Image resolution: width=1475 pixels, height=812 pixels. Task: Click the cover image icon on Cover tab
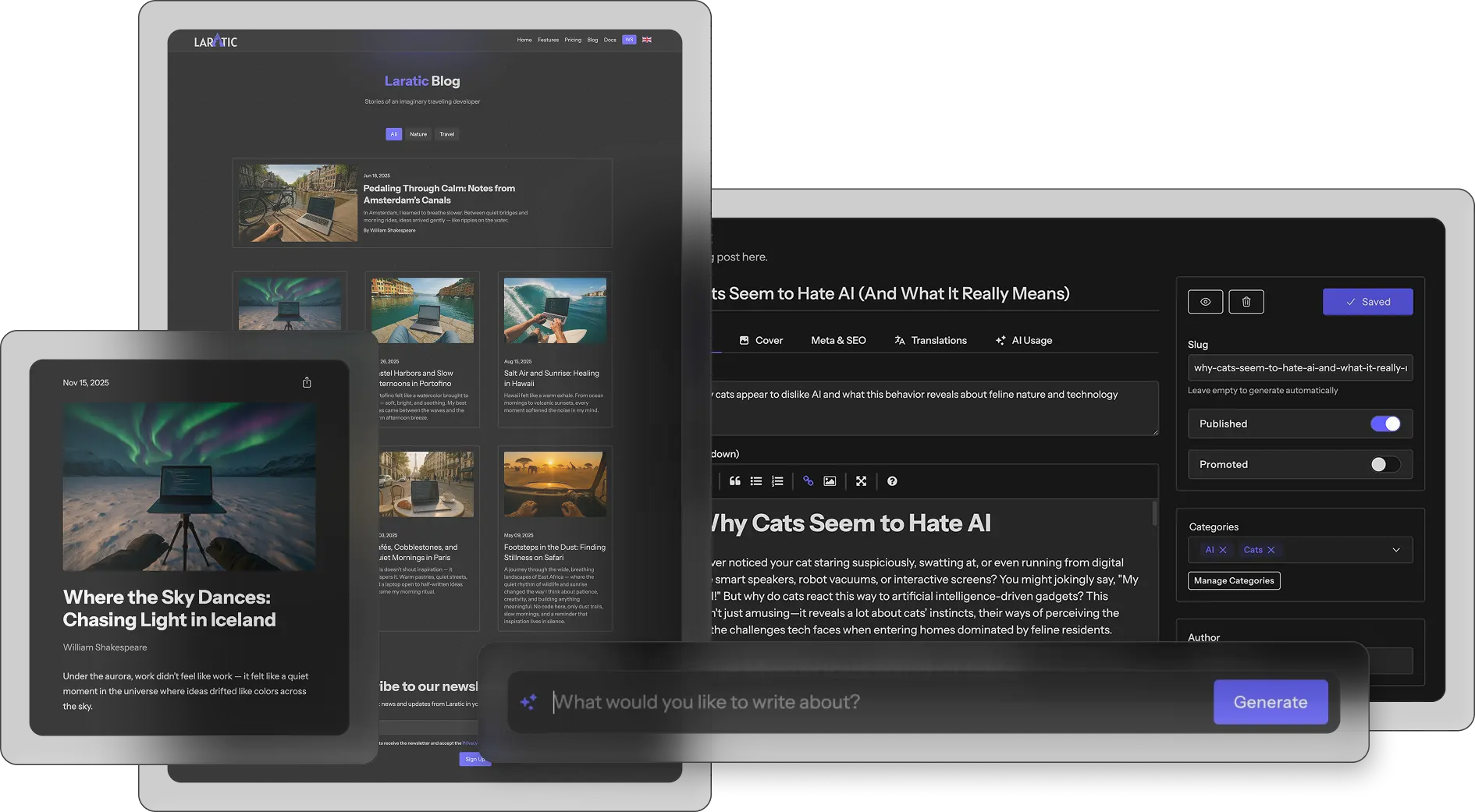tap(744, 340)
